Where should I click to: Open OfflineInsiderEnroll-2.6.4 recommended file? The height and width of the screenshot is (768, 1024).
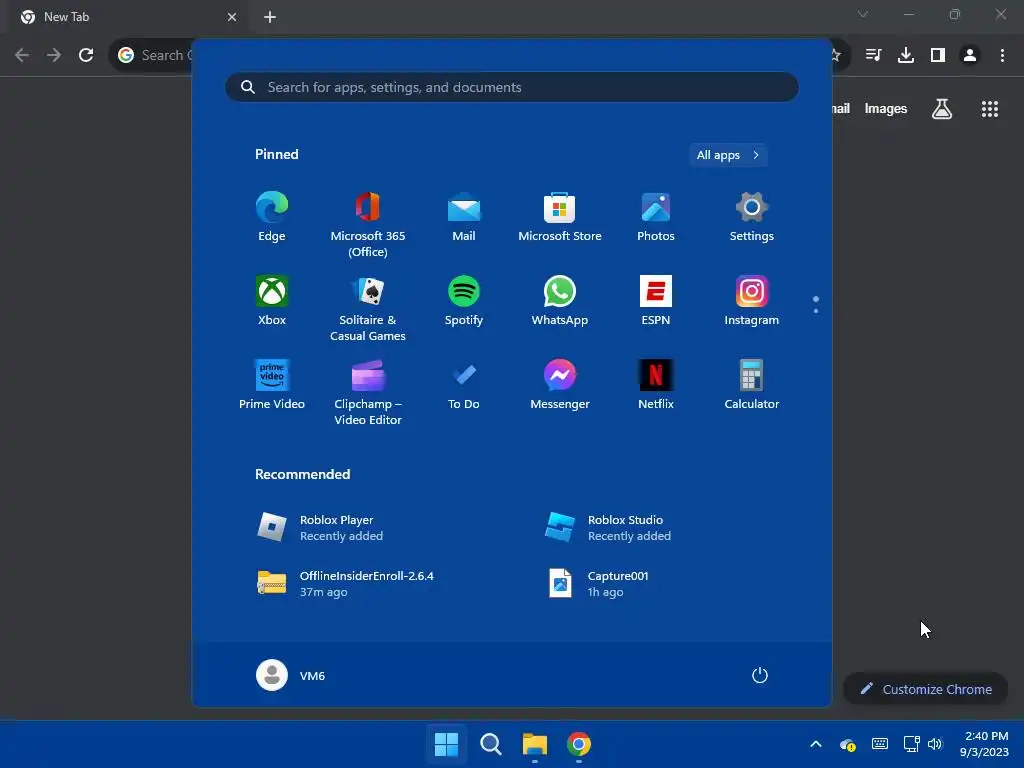(x=345, y=584)
